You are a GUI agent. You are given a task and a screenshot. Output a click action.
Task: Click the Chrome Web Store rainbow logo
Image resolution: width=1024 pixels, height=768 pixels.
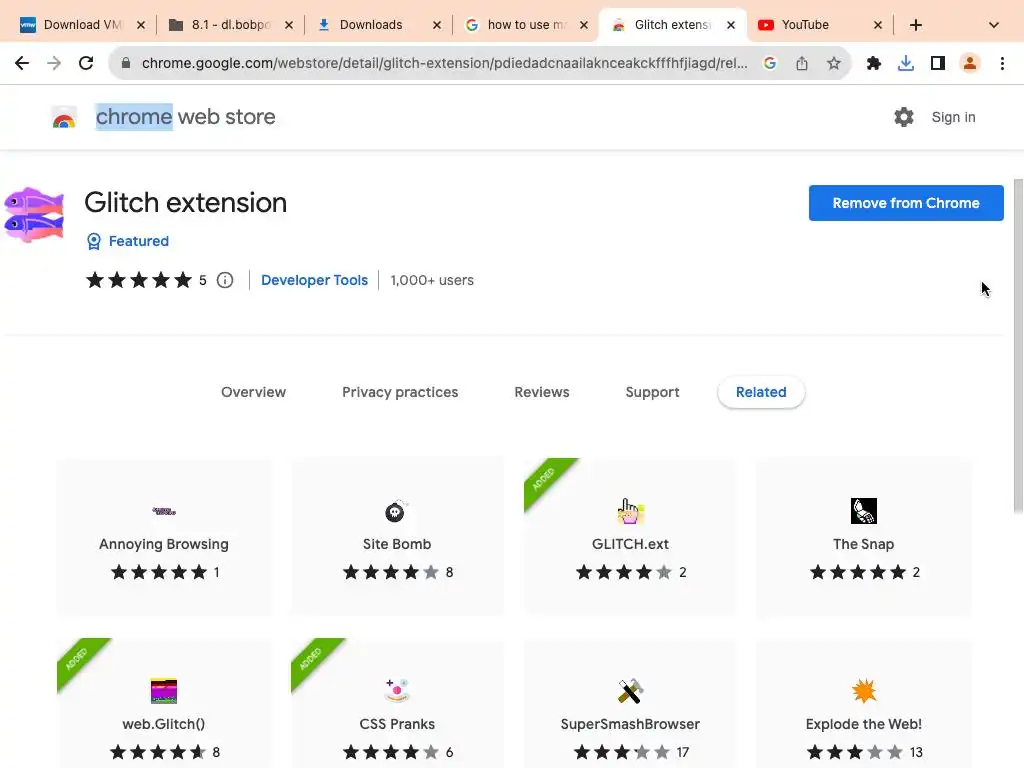[x=64, y=118]
